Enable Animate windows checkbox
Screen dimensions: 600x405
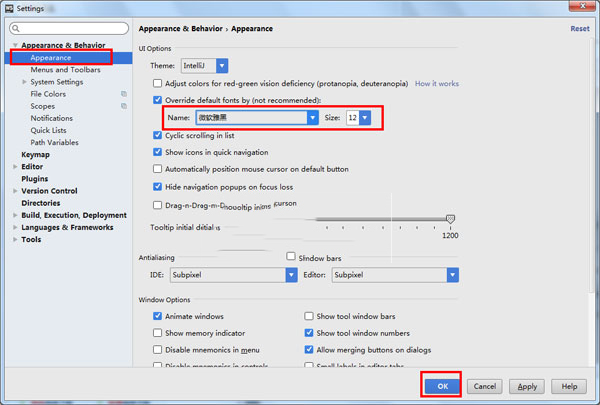(x=157, y=316)
